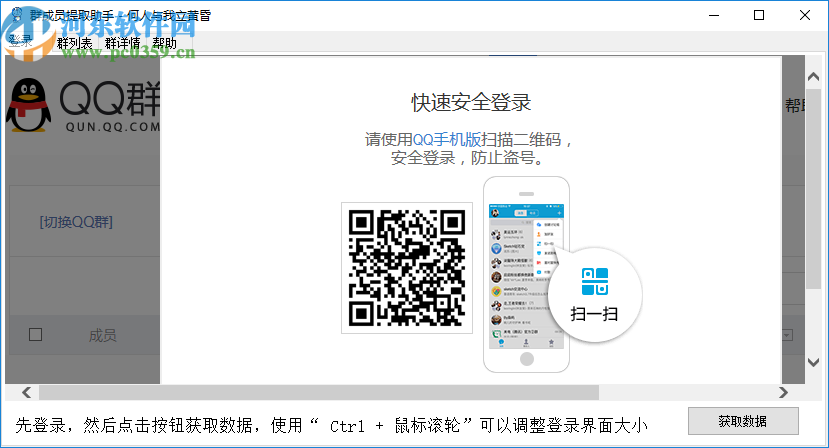Viewport: 829px width, 448px height.
Task: Click the application icon in the title bar
Action: (17, 14)
